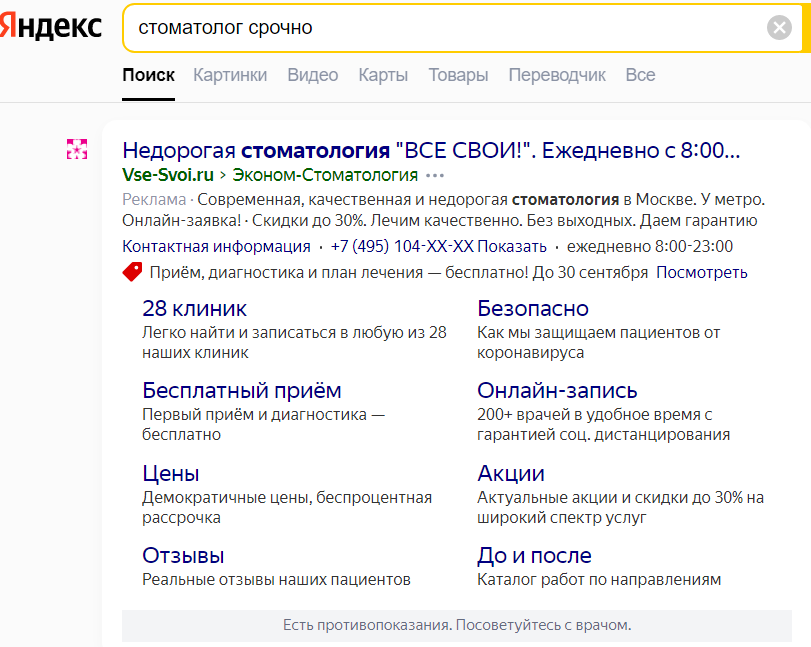Click the description 'Первый приём и диагностика — бесплатно'

(264, 425)
